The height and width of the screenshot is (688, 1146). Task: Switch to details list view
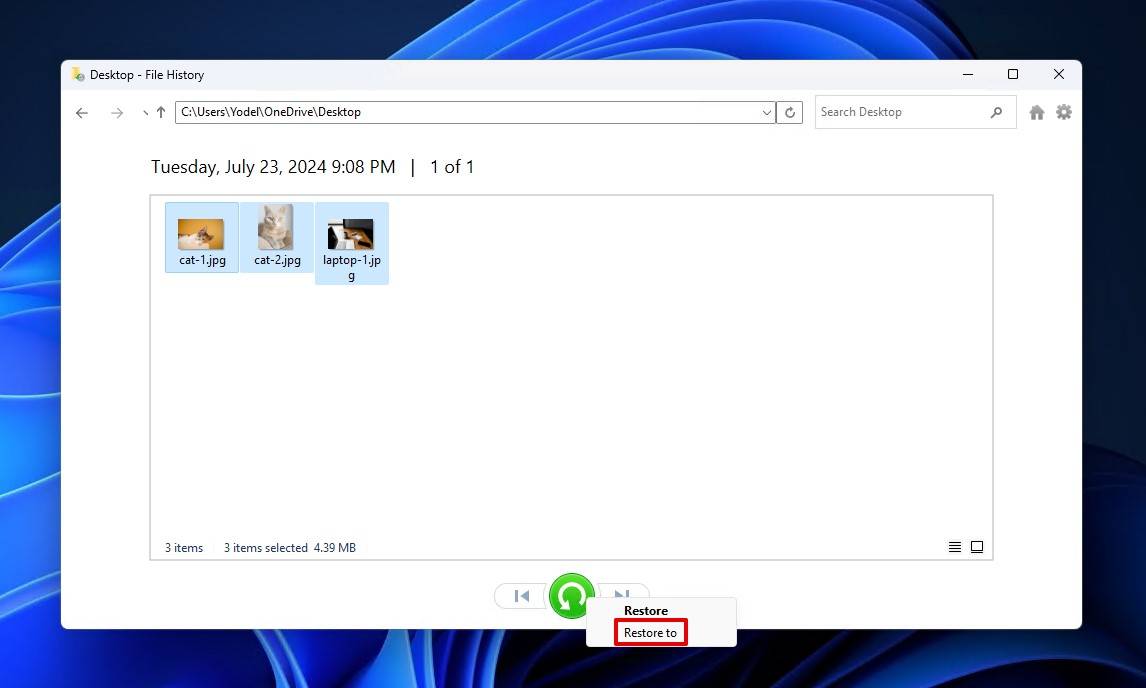(955, 547)
